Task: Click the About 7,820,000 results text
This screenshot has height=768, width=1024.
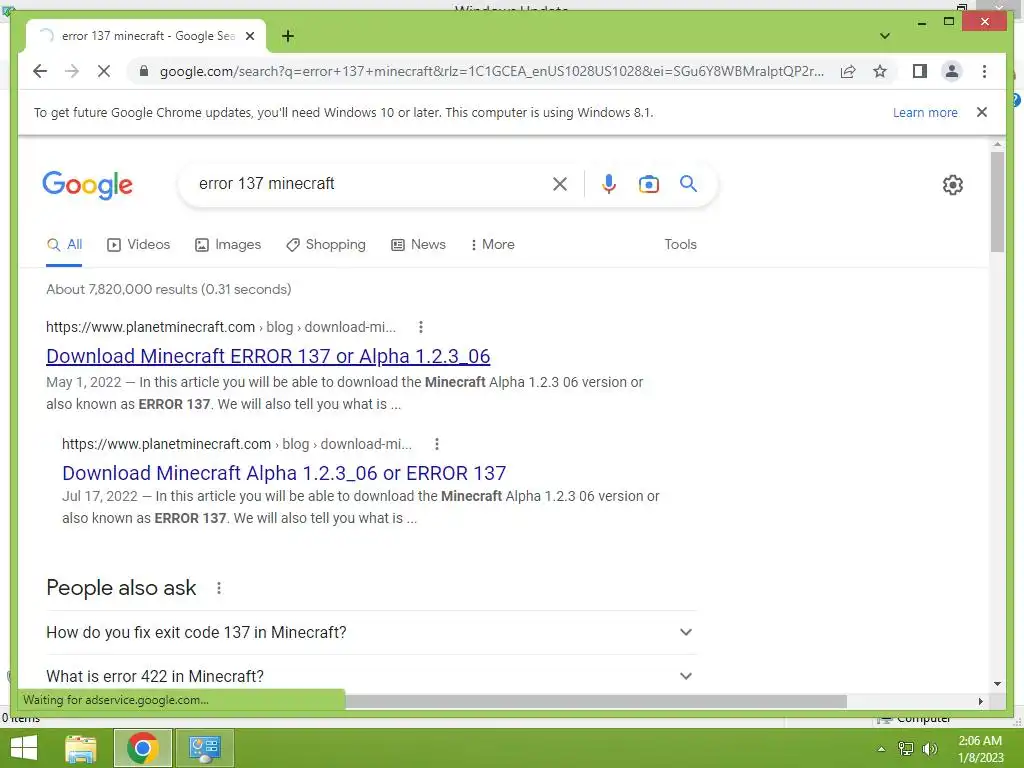Action: coord(168,289)
